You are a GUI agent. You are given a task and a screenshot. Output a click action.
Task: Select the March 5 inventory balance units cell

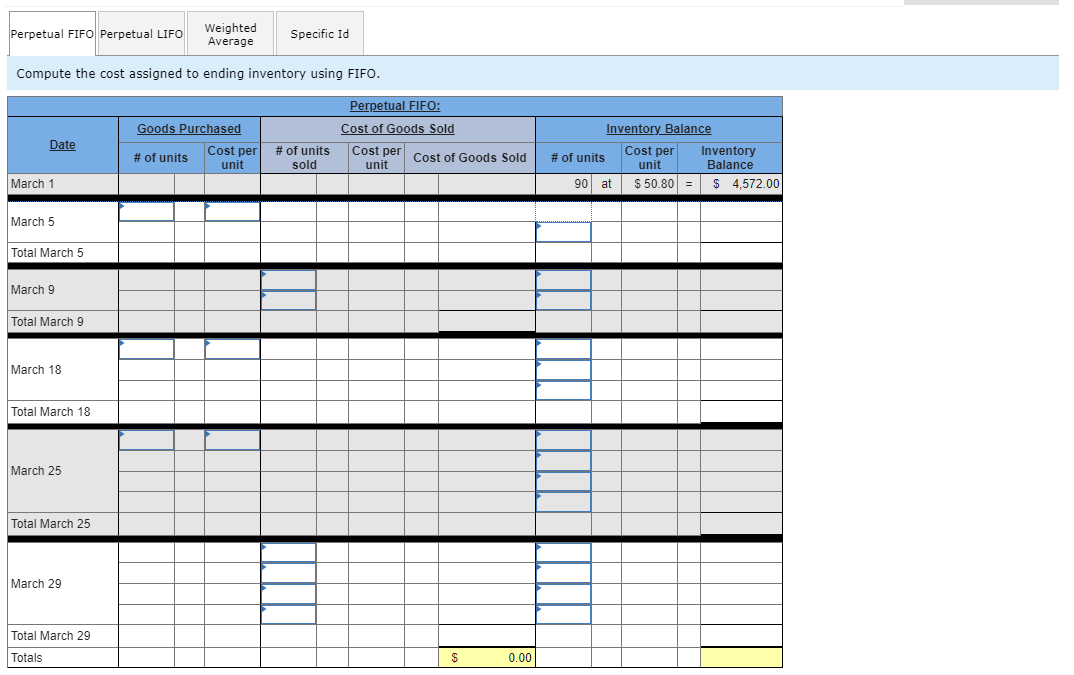(563, 231)
